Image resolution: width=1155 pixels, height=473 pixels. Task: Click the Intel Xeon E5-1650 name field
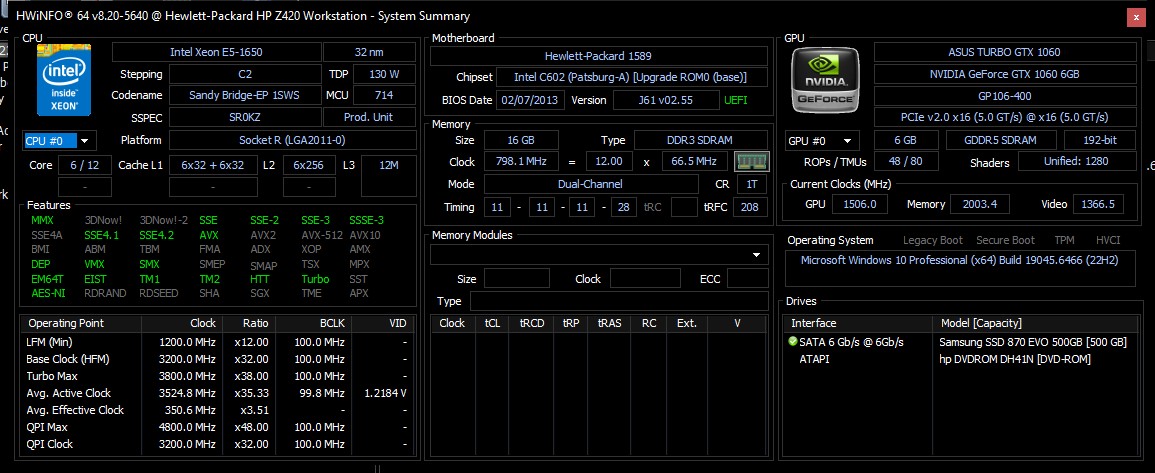(x=216, y=52)
